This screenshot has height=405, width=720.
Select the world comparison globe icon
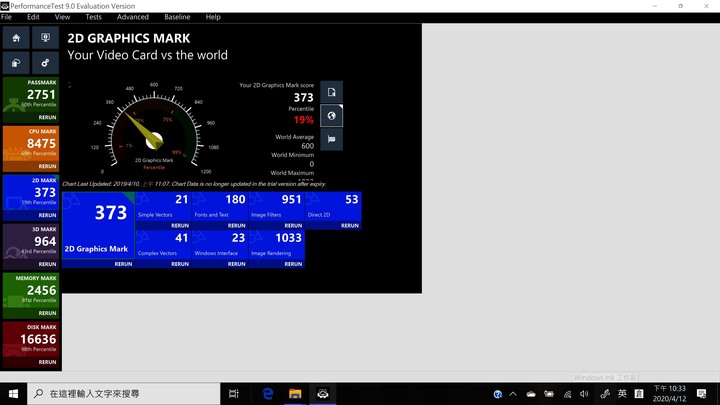[x=331, y=116]
